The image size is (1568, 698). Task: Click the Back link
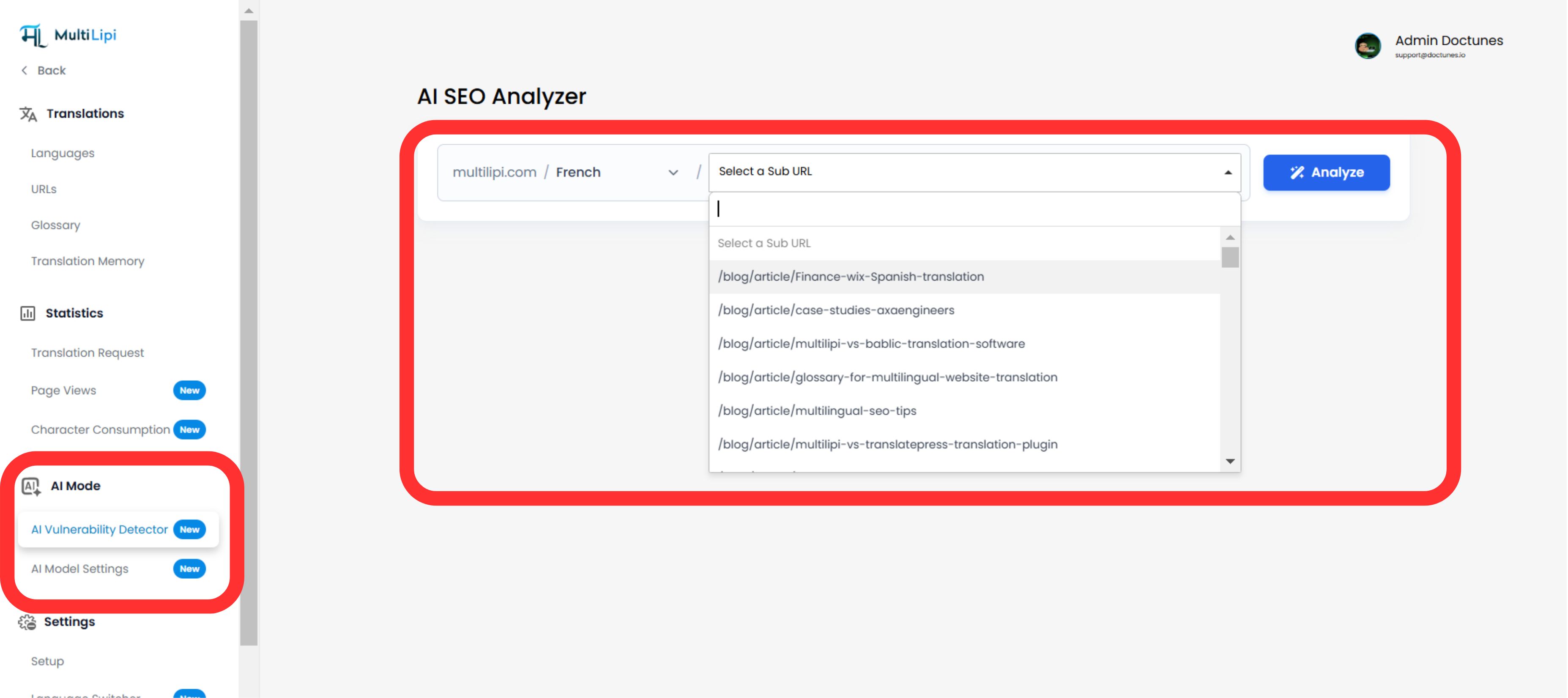(51, 70)
